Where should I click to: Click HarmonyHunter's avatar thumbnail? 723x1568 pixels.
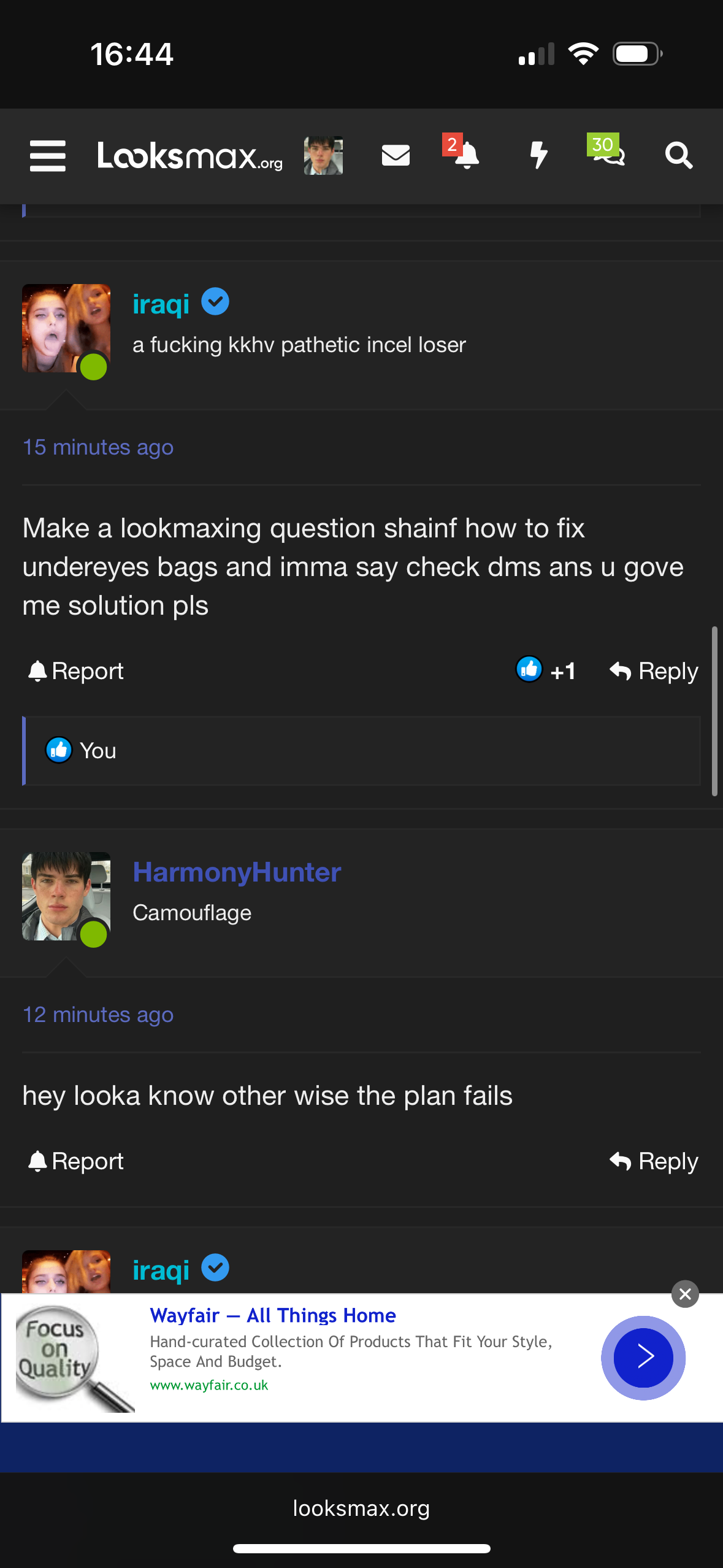pos(66,896)
